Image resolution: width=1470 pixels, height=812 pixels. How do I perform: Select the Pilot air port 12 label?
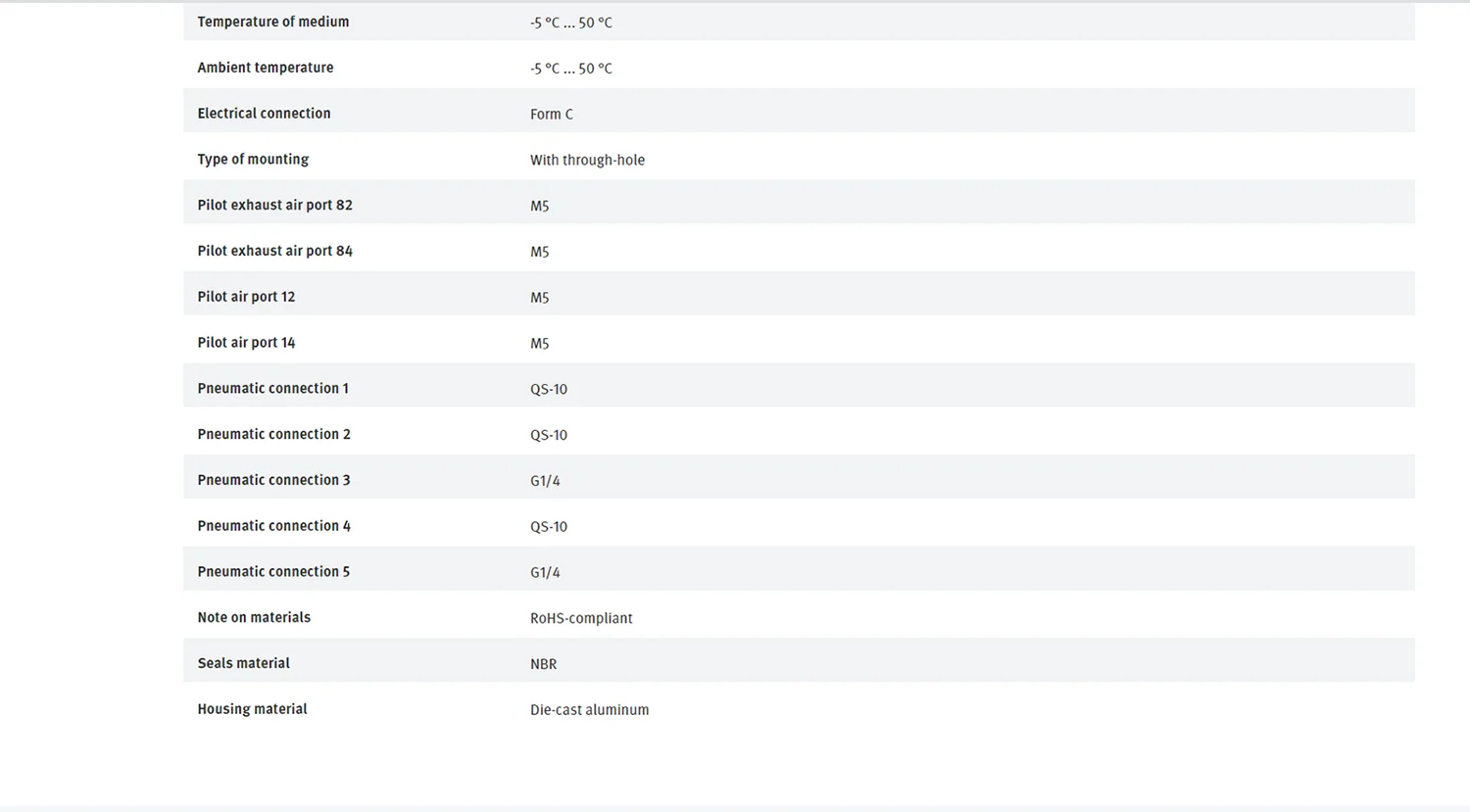(x=246, y=297)
